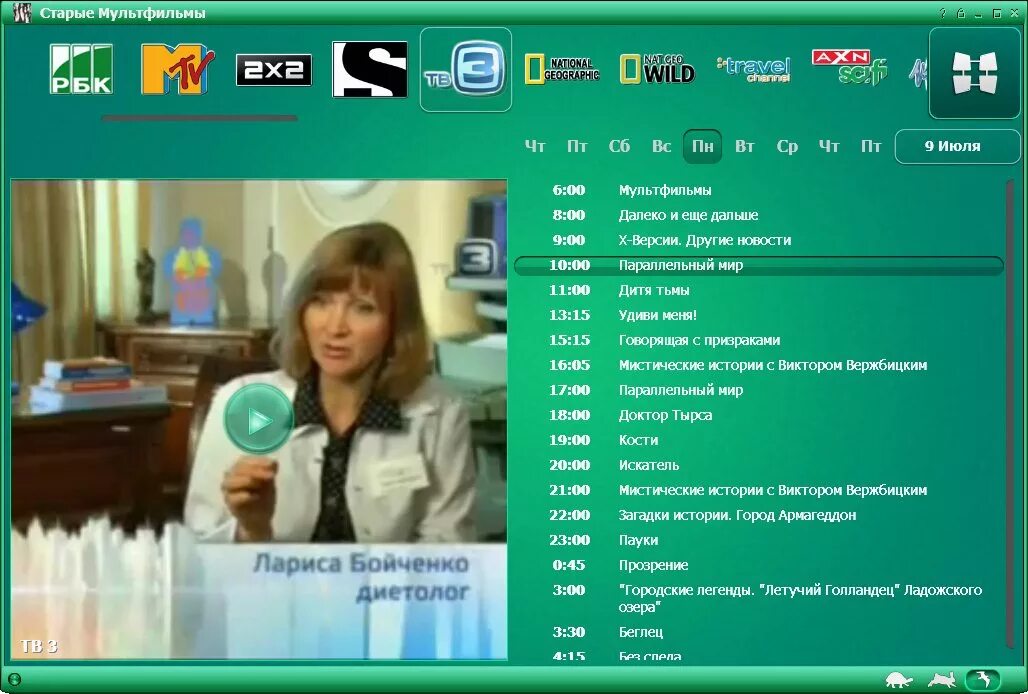The height and width of the screenshot is (694, 1028).
Task: Select the last Чт day tab
Action: [x=829, y=146]
